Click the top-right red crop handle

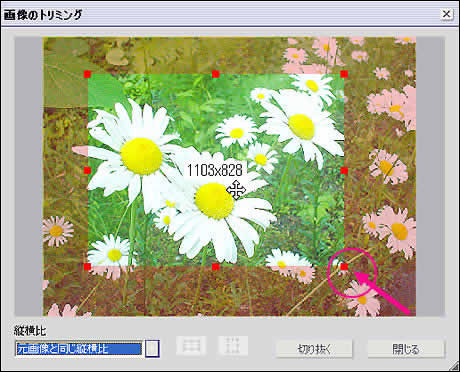pyautogui.click(x=344, y=74)
